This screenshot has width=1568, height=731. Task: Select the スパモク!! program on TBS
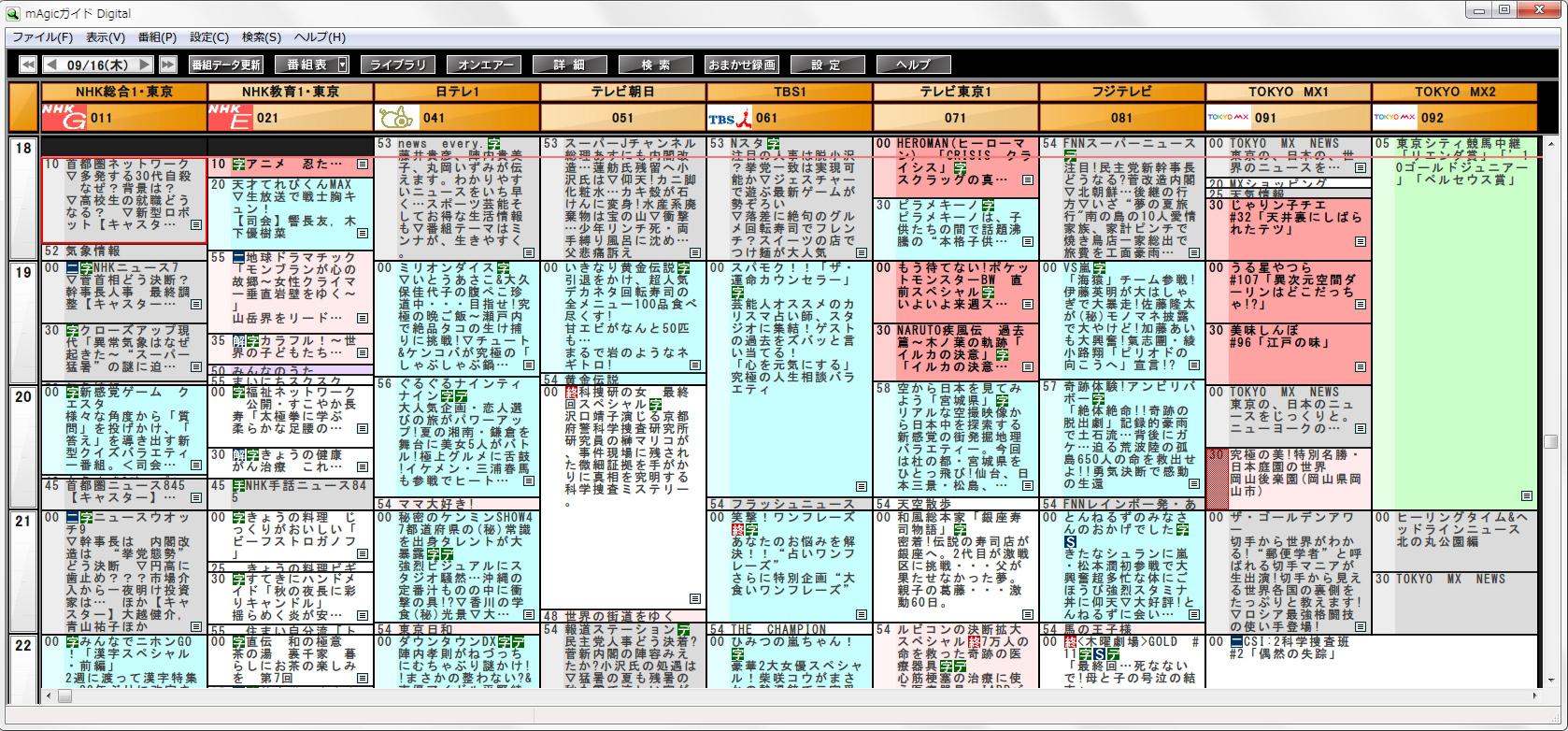point(790,378)
